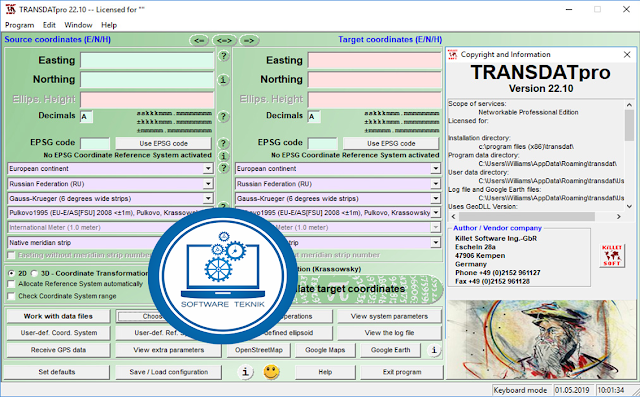Expand target Russian Federation (RU) dropdown
This screenshot has width=640, height=397.
[x=436, y=184]
